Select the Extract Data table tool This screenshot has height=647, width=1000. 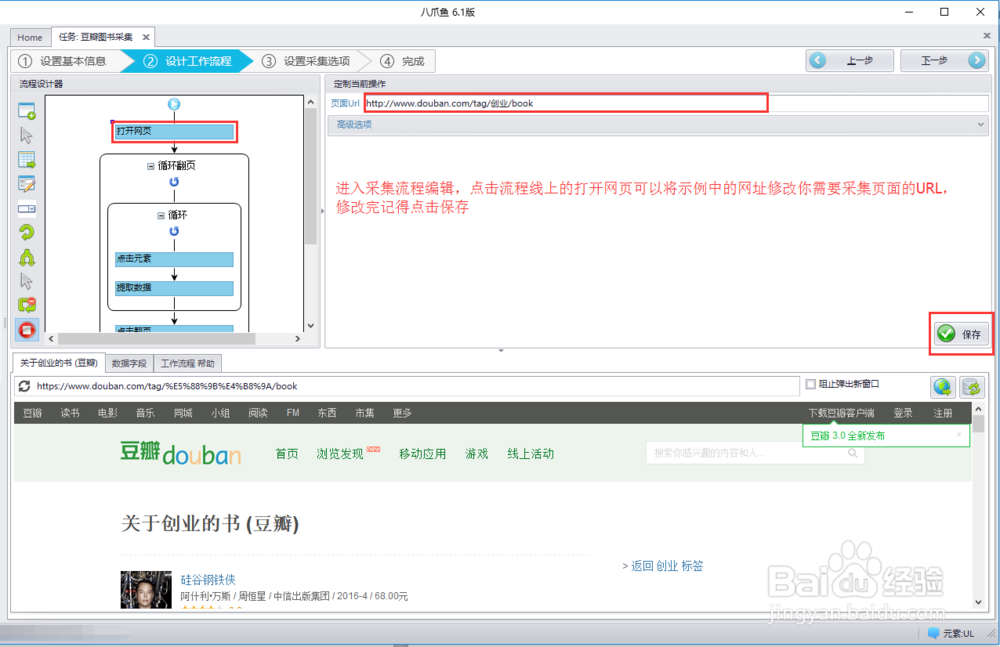click(x=27, y=160)
